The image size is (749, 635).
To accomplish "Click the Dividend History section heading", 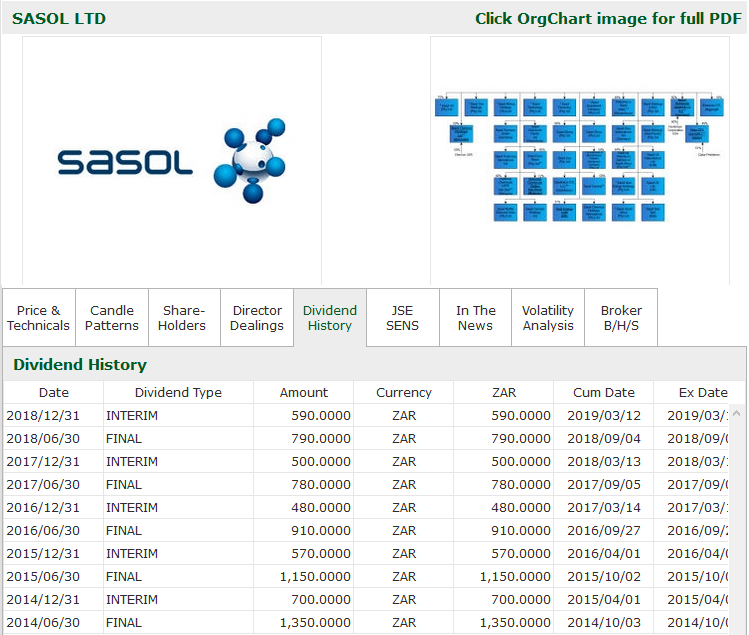I will [80, 365].
